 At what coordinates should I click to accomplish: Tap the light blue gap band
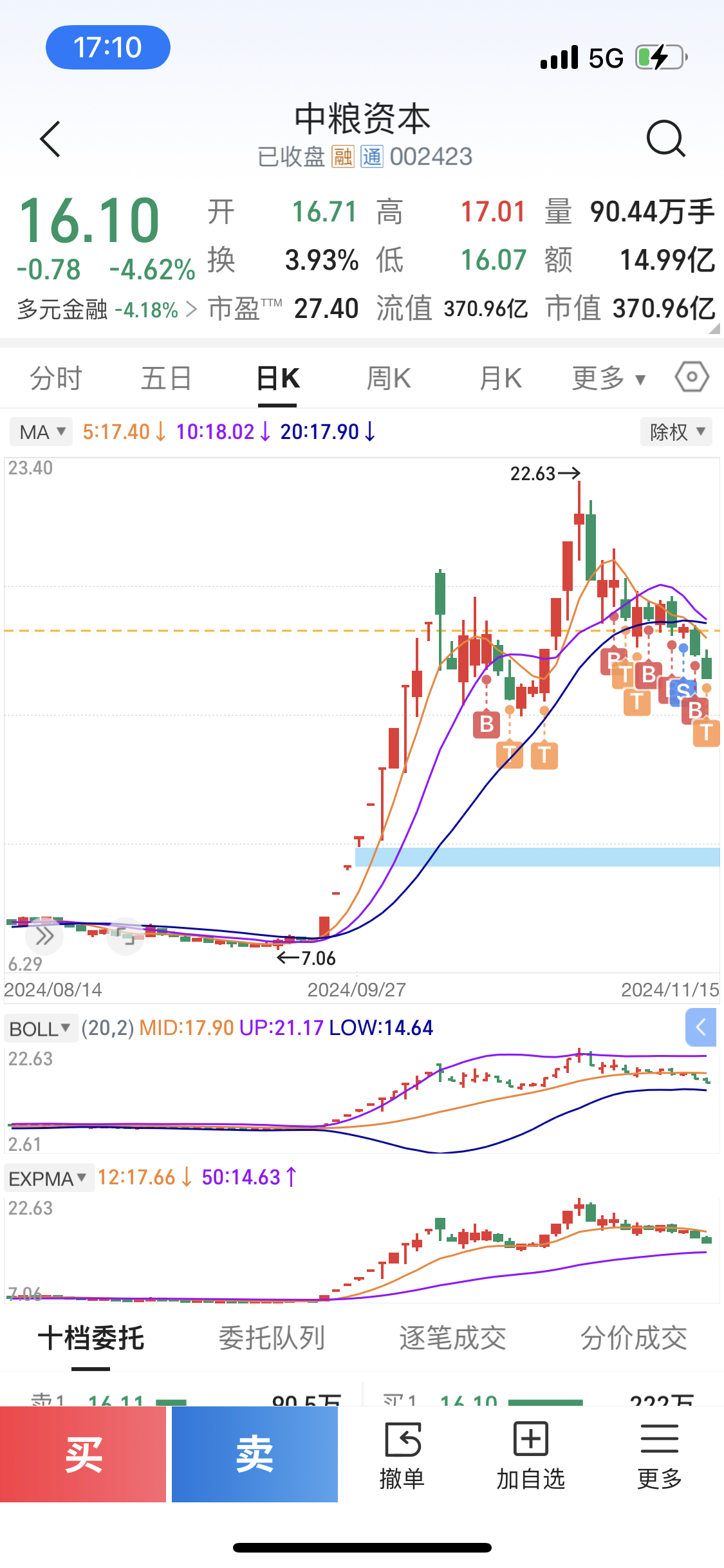(x=537, y=857)
